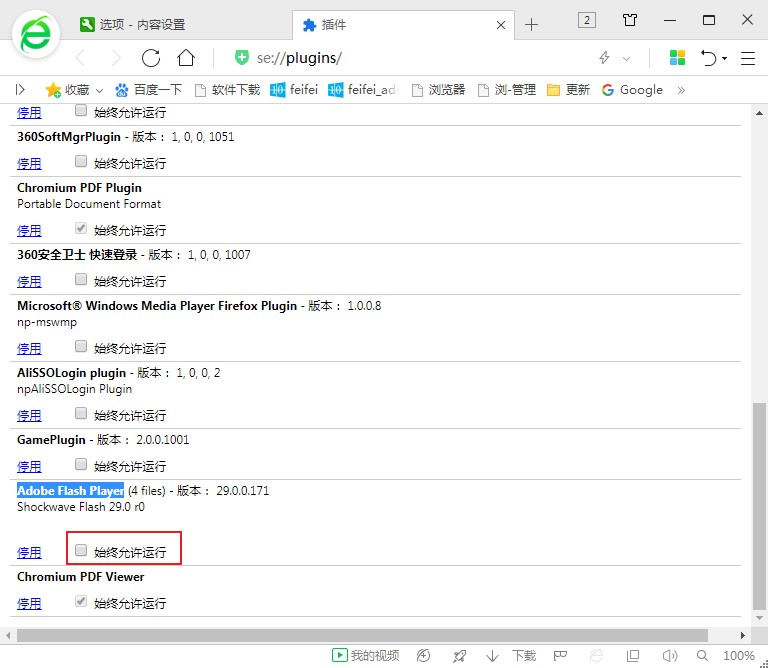768x668 pixels.
Task: Show more bookmarks with the » chevron
Action: click(x=681, y=90)
